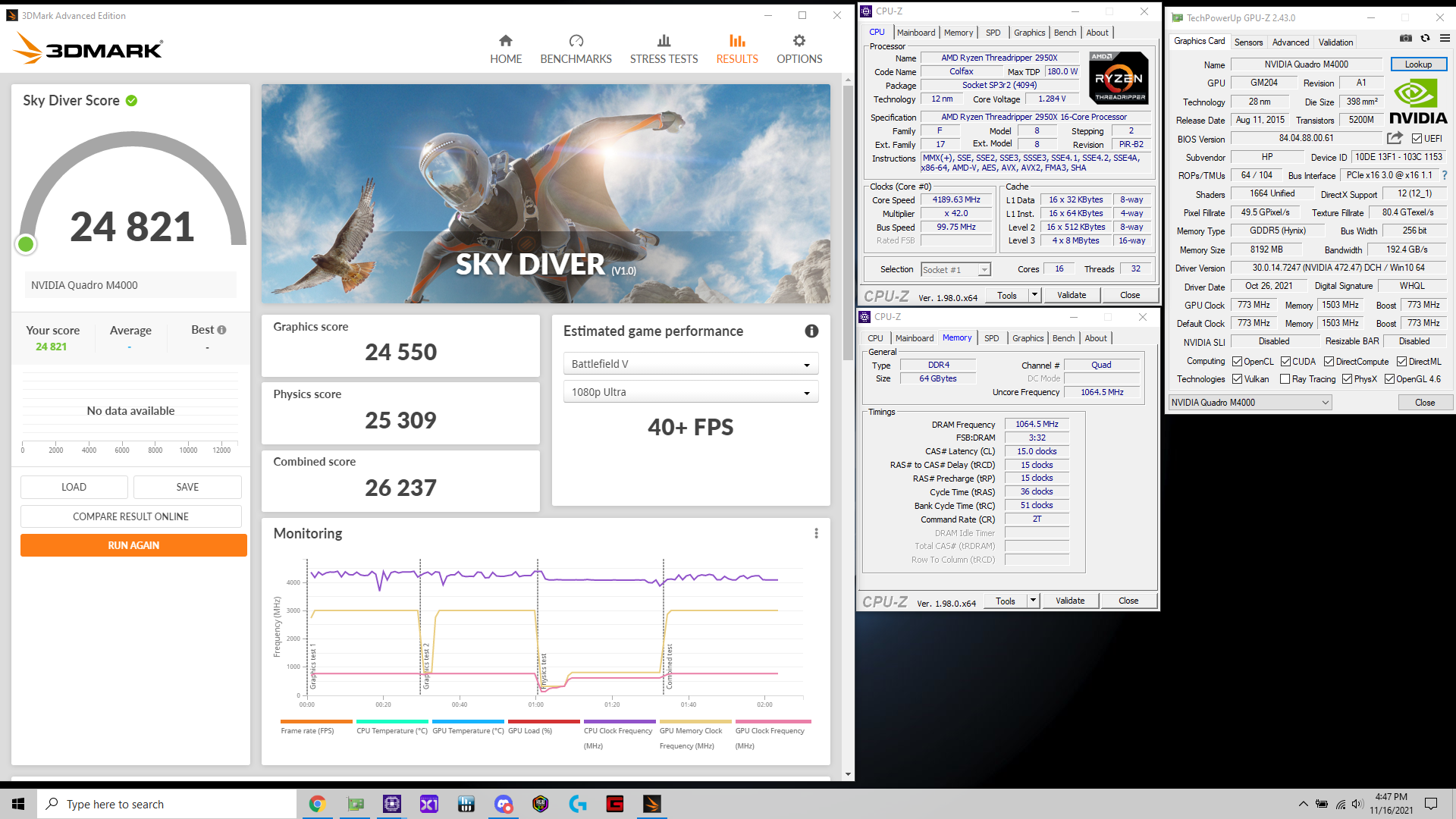Click the SAVE button in 3DMark

[x=187, y=487]
